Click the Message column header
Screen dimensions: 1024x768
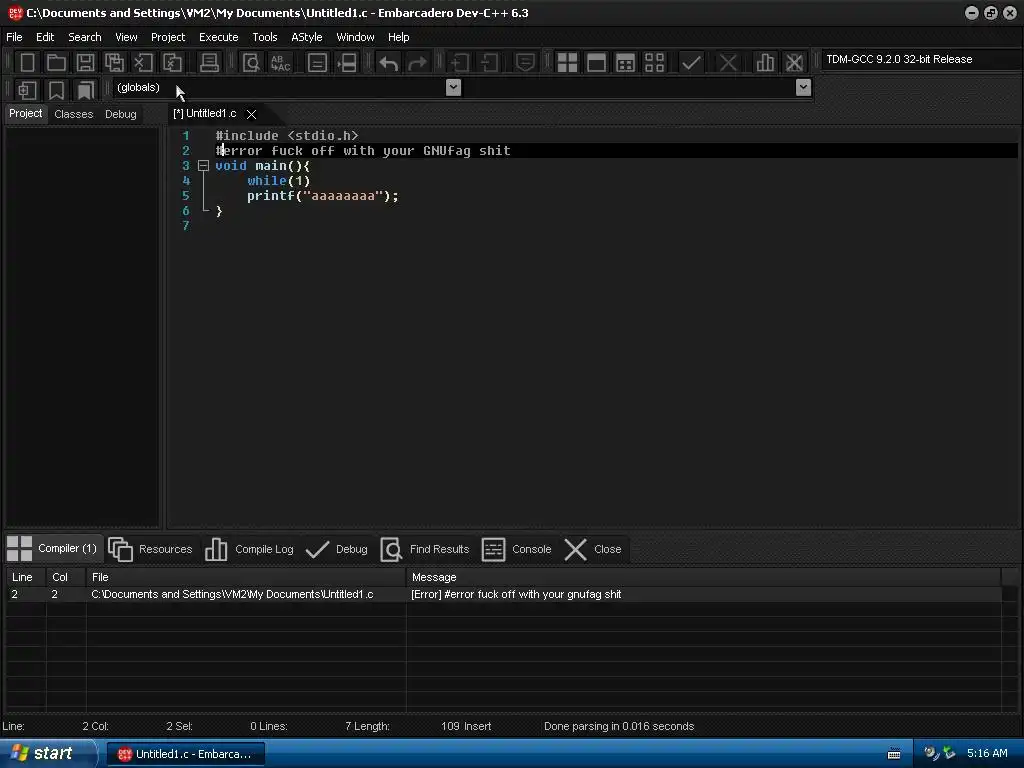click(703, 577)
